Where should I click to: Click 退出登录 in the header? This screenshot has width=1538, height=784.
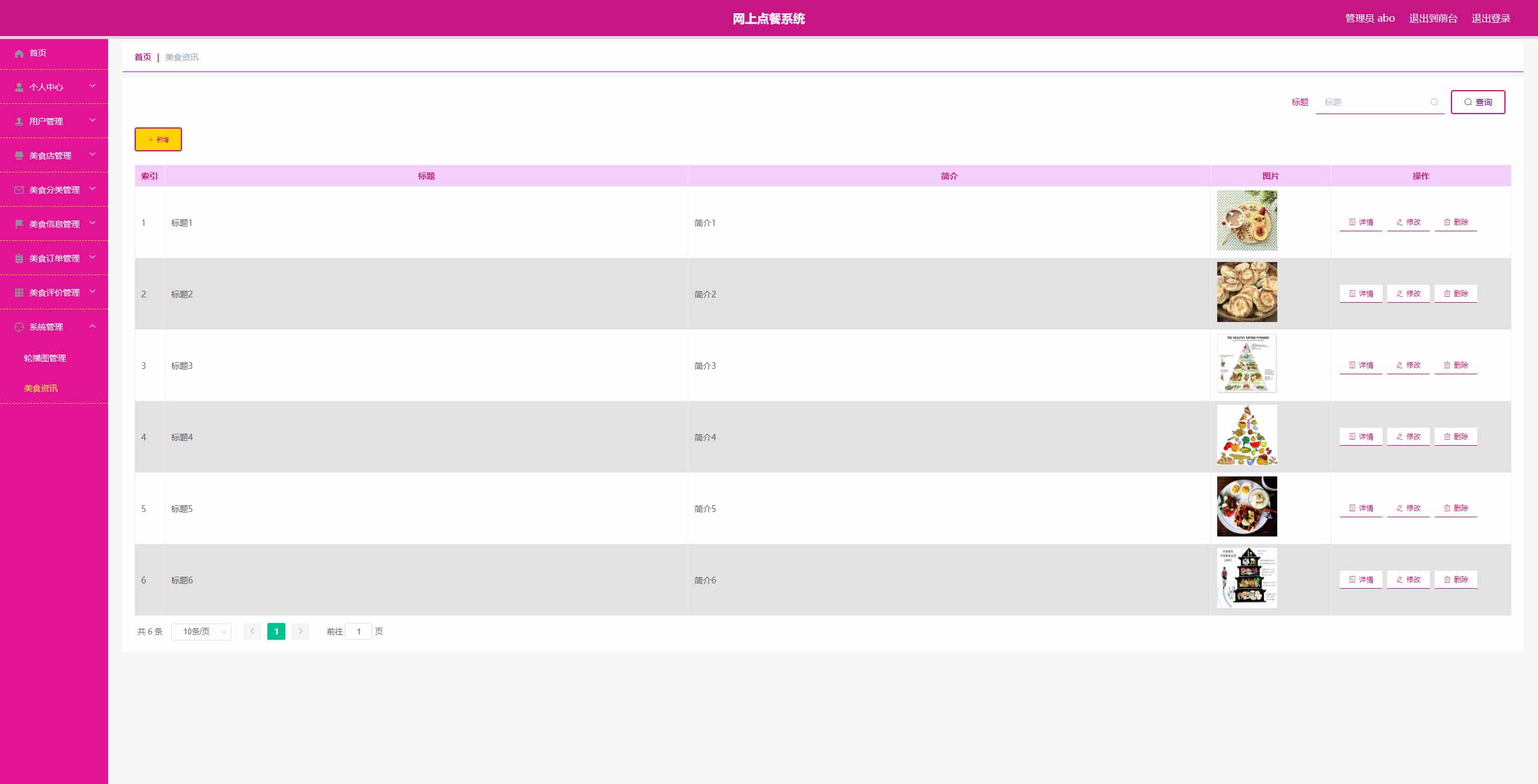click(x=1491, y=19)
